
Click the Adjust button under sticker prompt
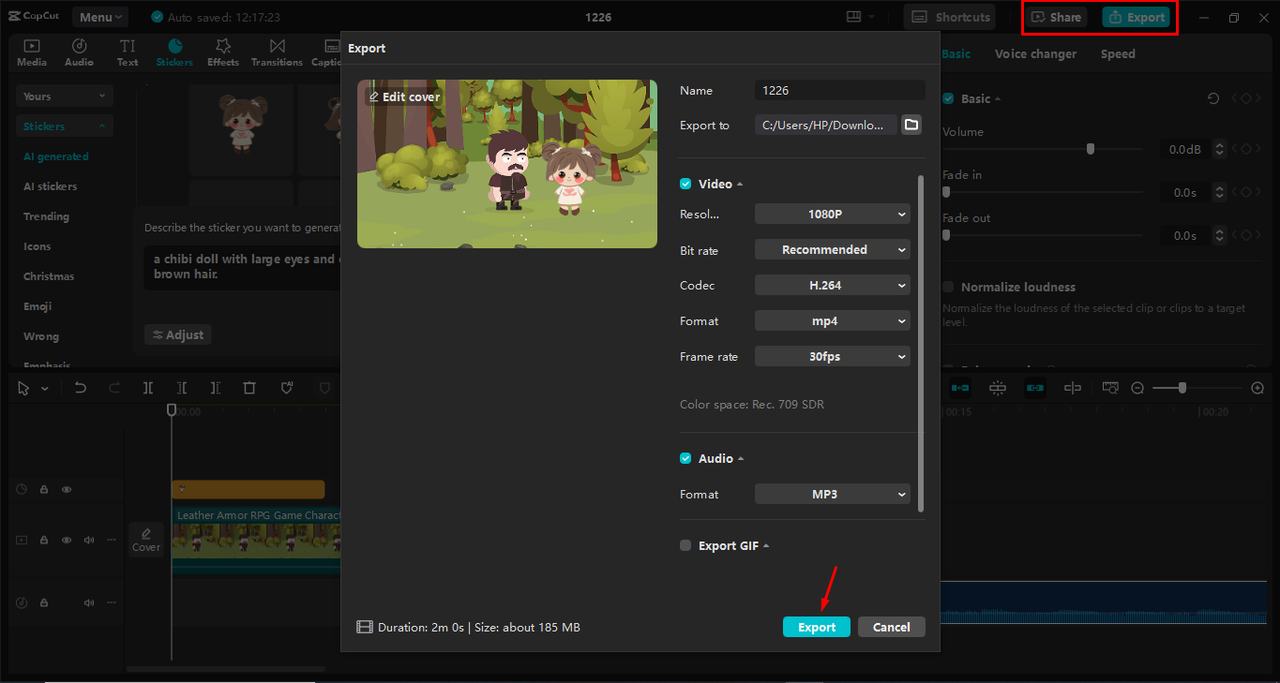(x=178, y=335)
